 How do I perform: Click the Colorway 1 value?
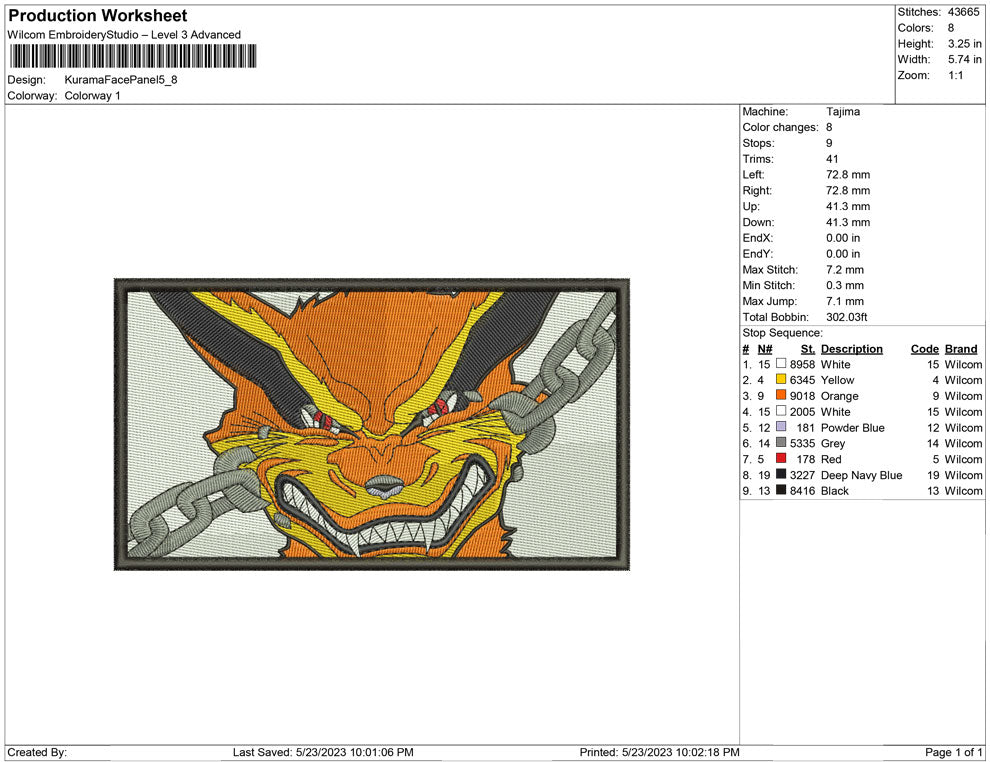(x=92, y=95)
